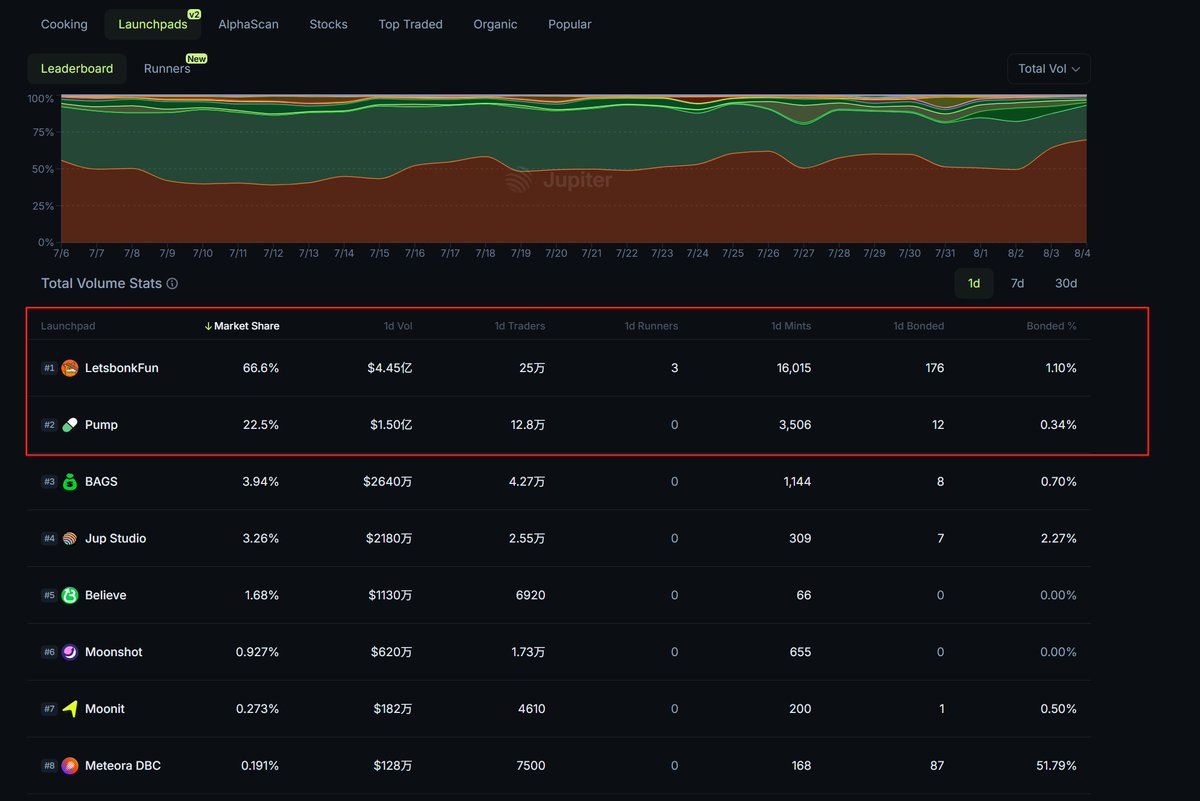Screen dimensions: 1200x801
Task: Select the 30d time range
Action: (x=1066, y=283)
